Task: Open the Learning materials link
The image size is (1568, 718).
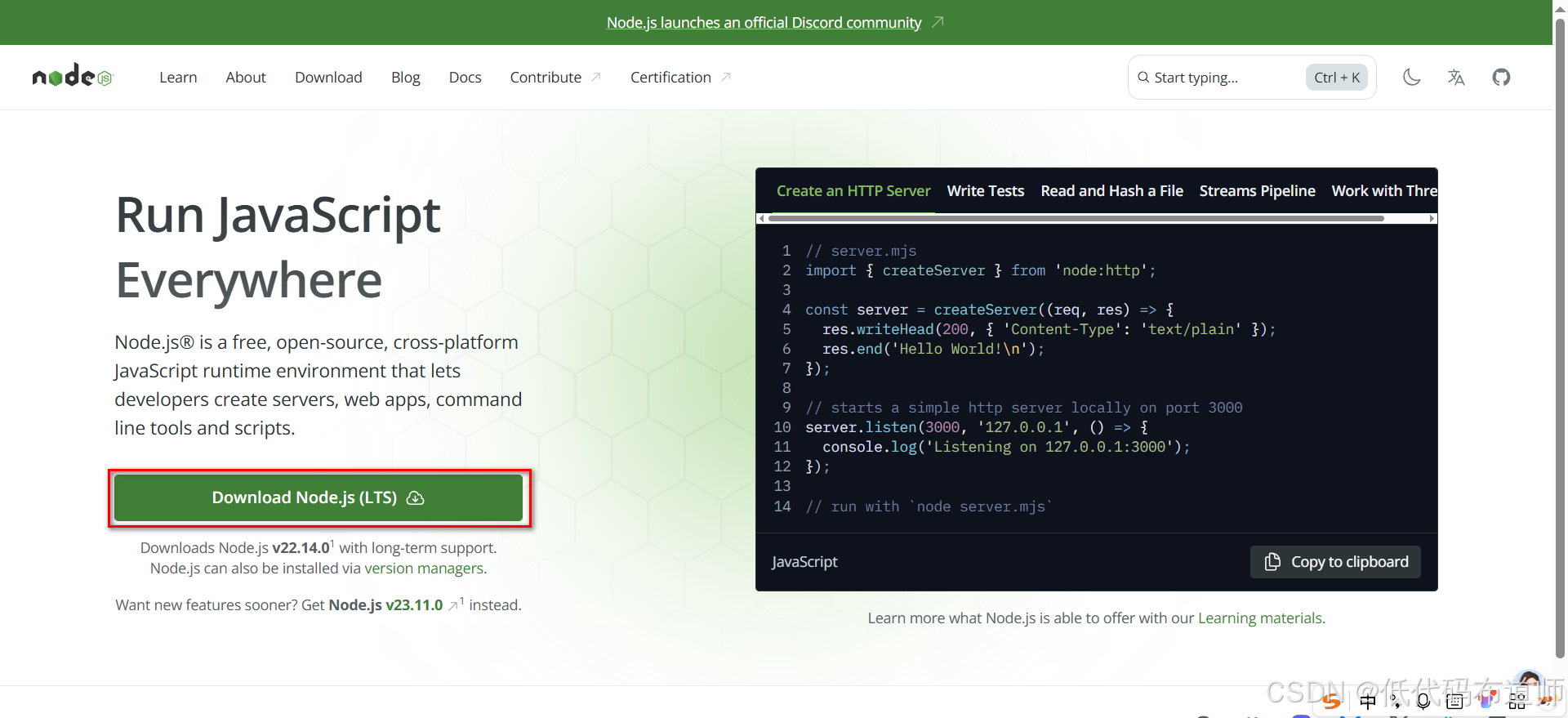Action: [1260, 618]
